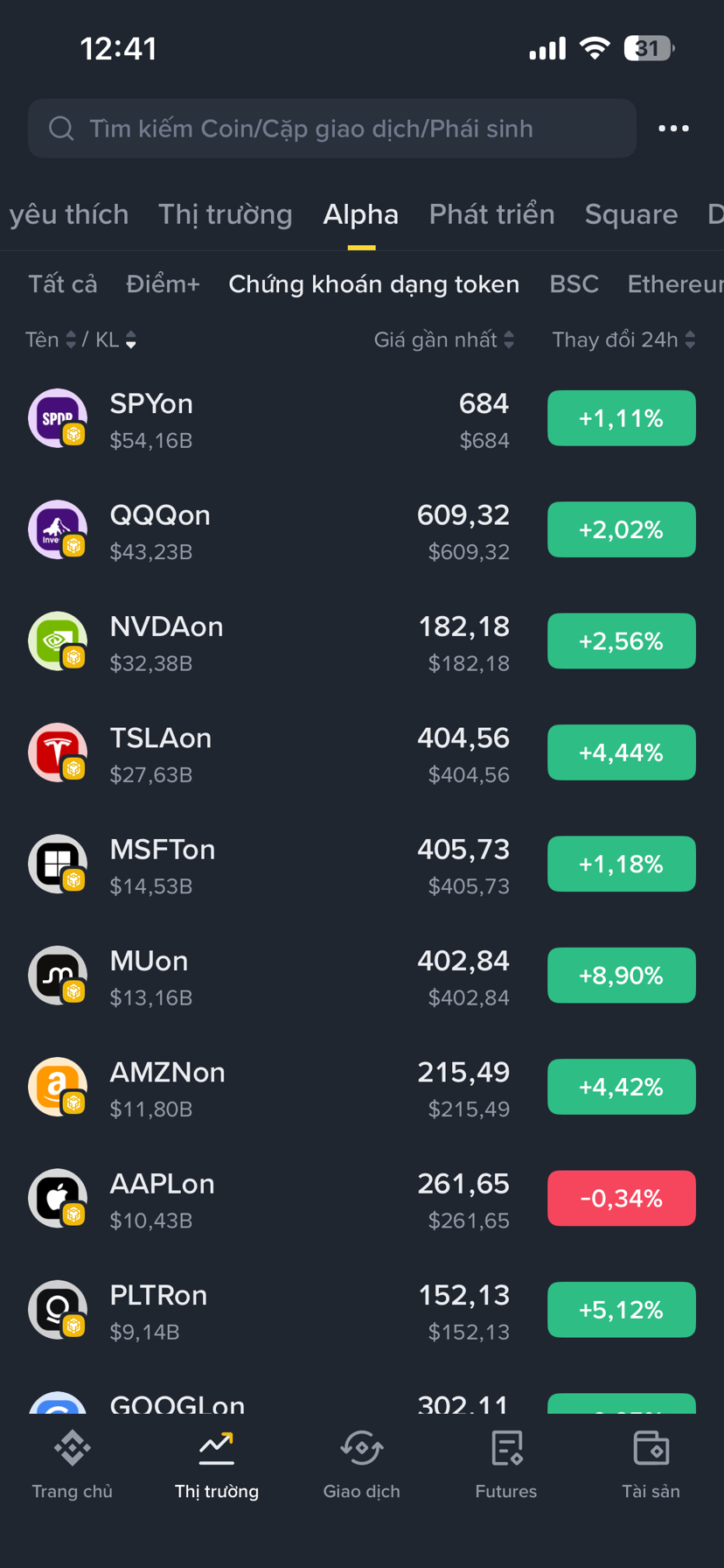Tap the TSLAon Tesla logo icon

(x=58, y=752)
